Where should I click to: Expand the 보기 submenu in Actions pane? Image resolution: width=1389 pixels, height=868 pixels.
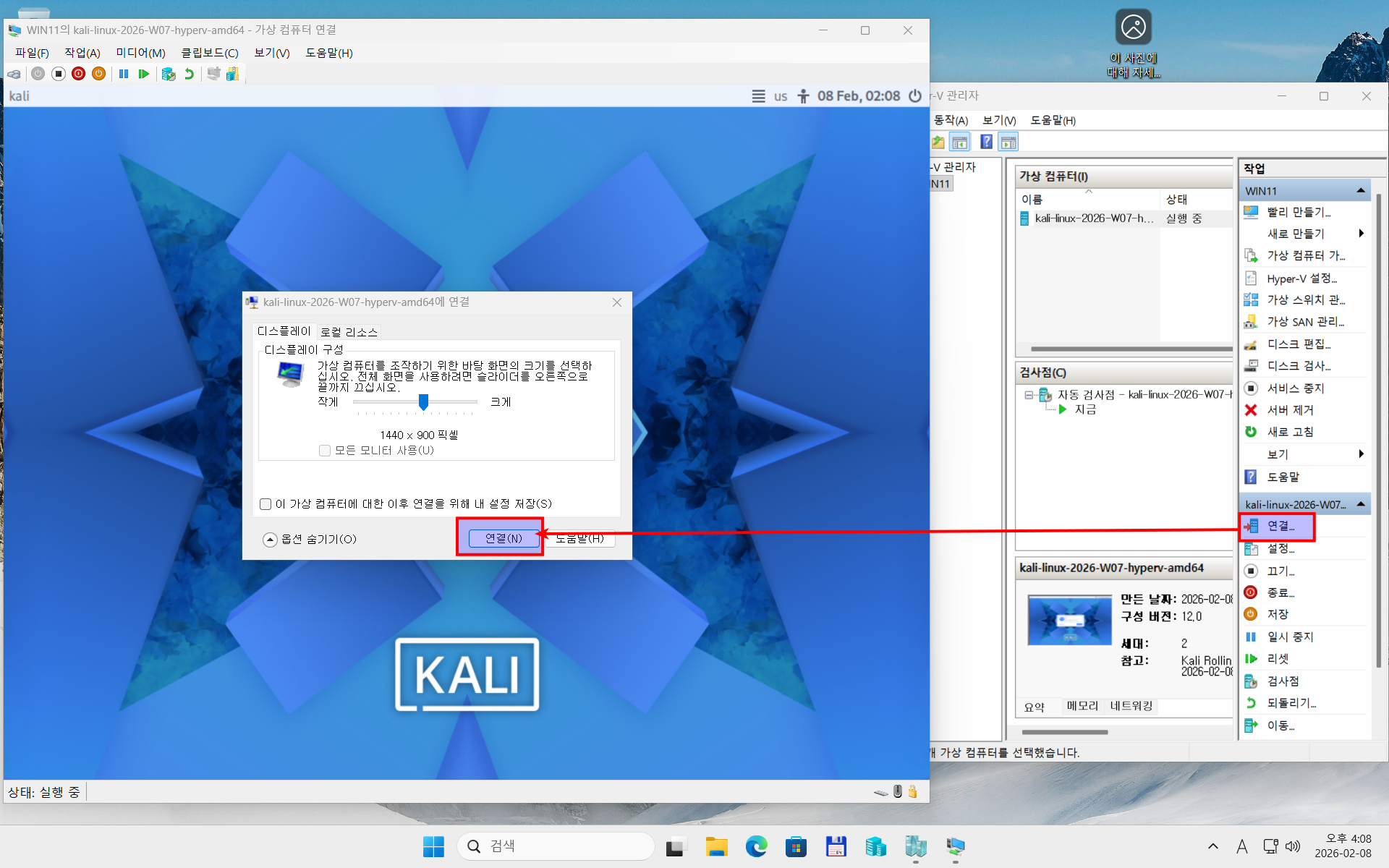click(1361, 454)
